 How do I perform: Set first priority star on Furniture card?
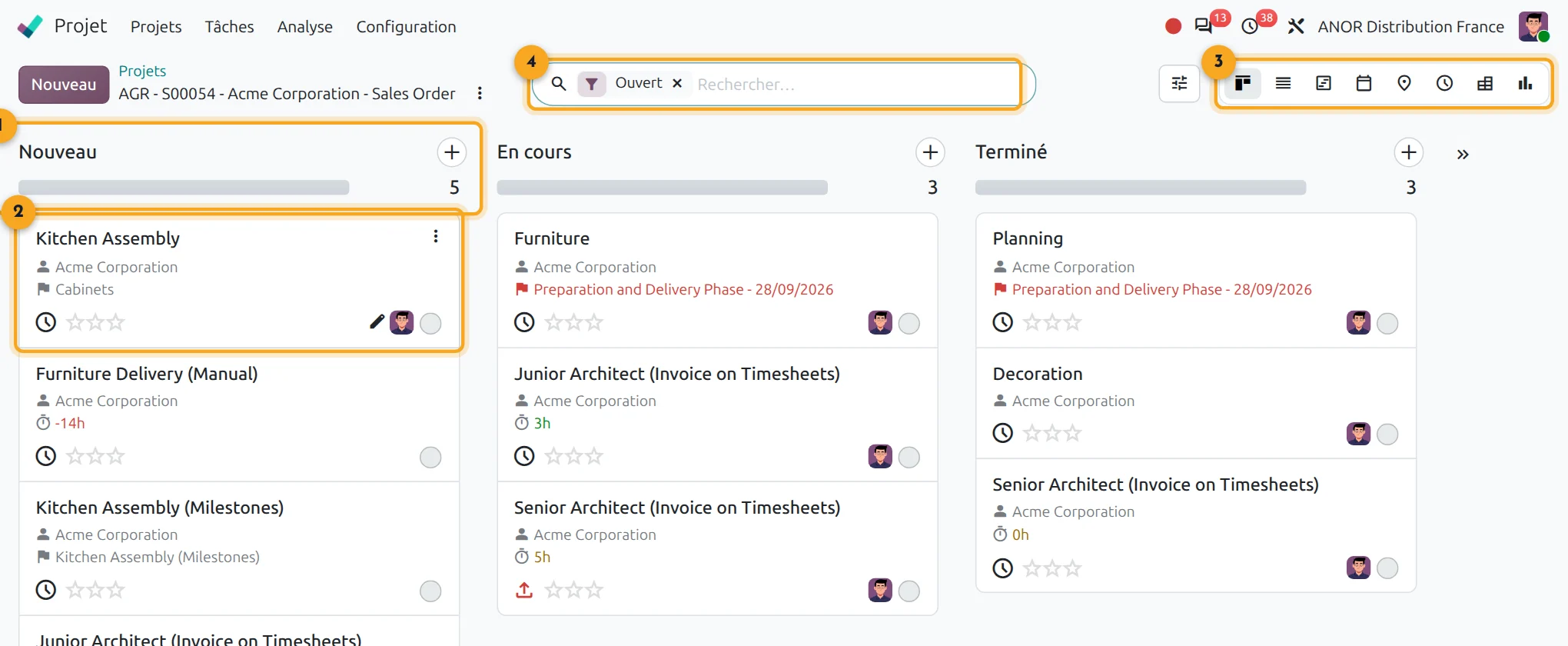(x=553, y=322)
